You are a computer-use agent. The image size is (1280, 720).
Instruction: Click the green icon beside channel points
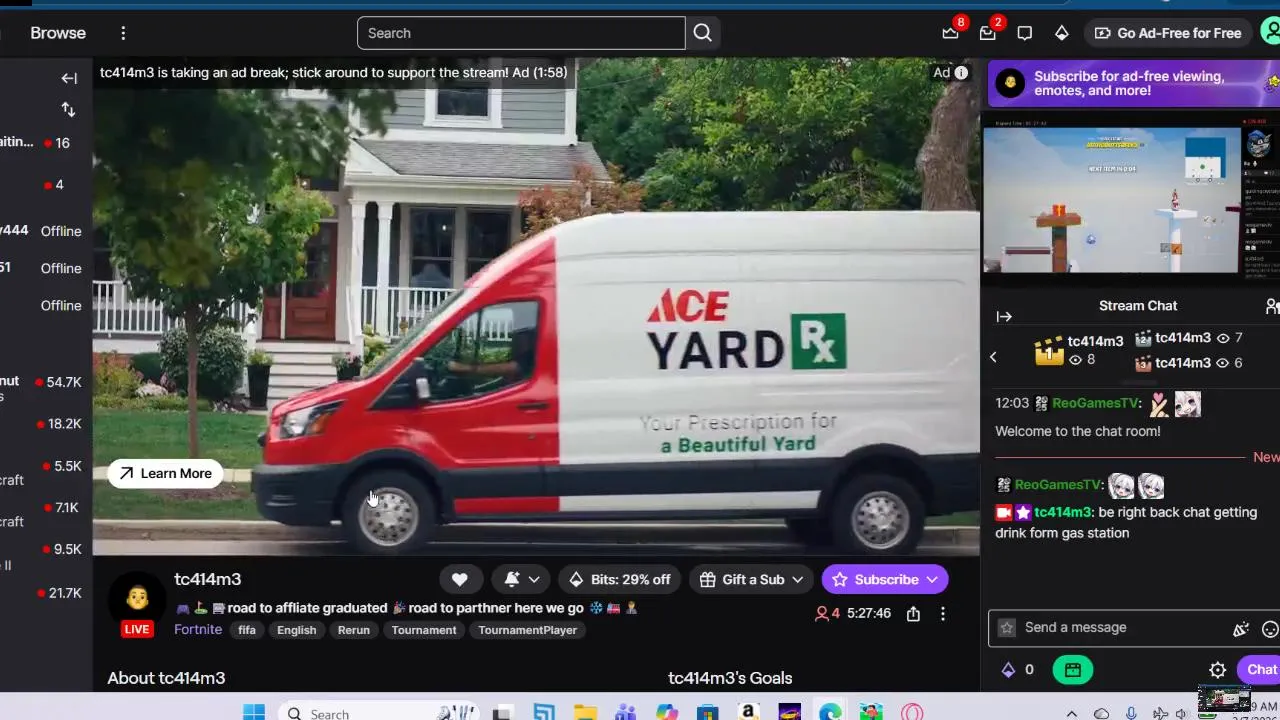click(1072, 670)
